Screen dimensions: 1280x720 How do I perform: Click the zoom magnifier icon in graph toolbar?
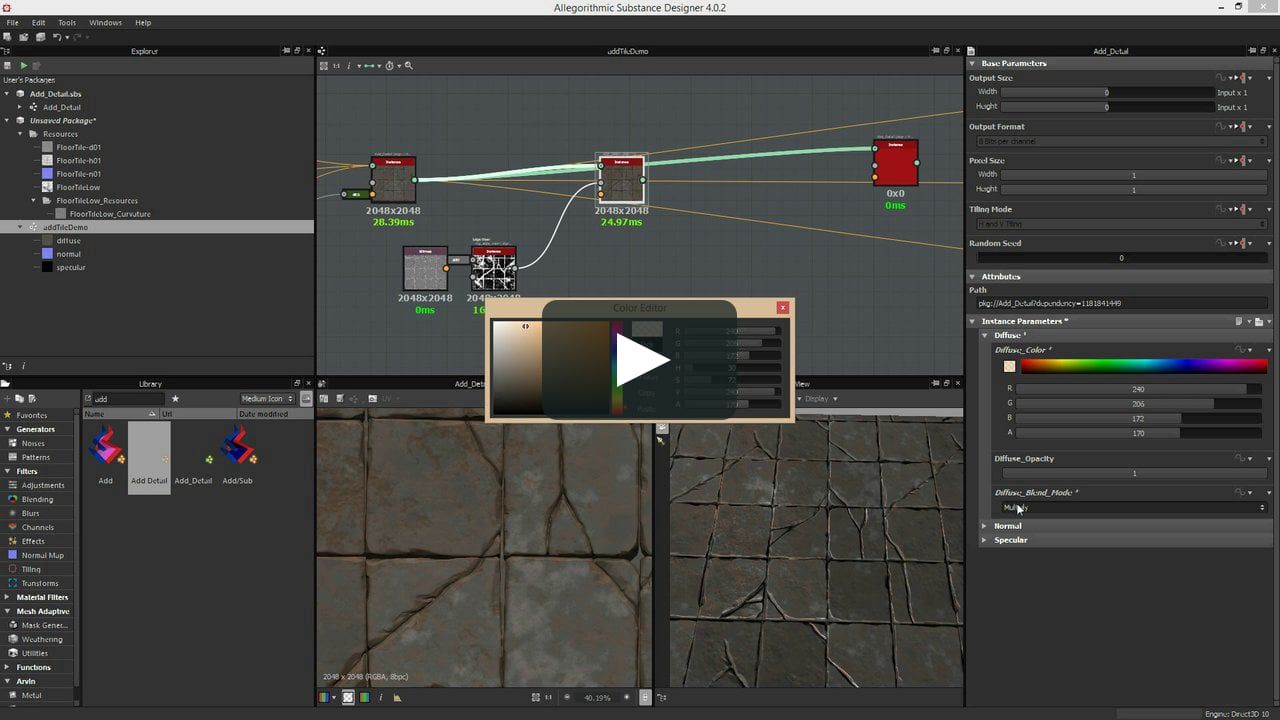coord(408,65)
